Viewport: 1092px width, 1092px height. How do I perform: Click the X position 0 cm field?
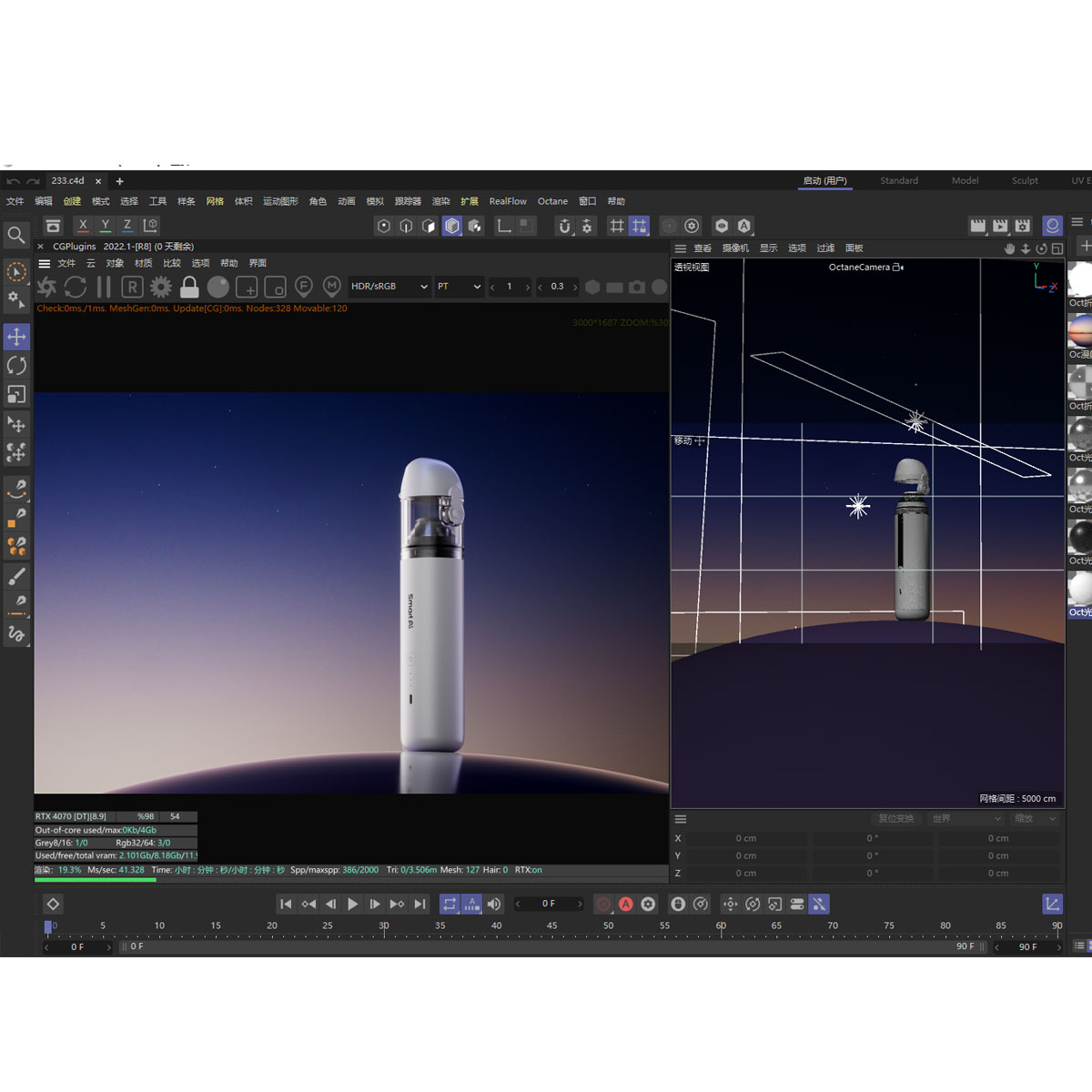pos(746,839)
